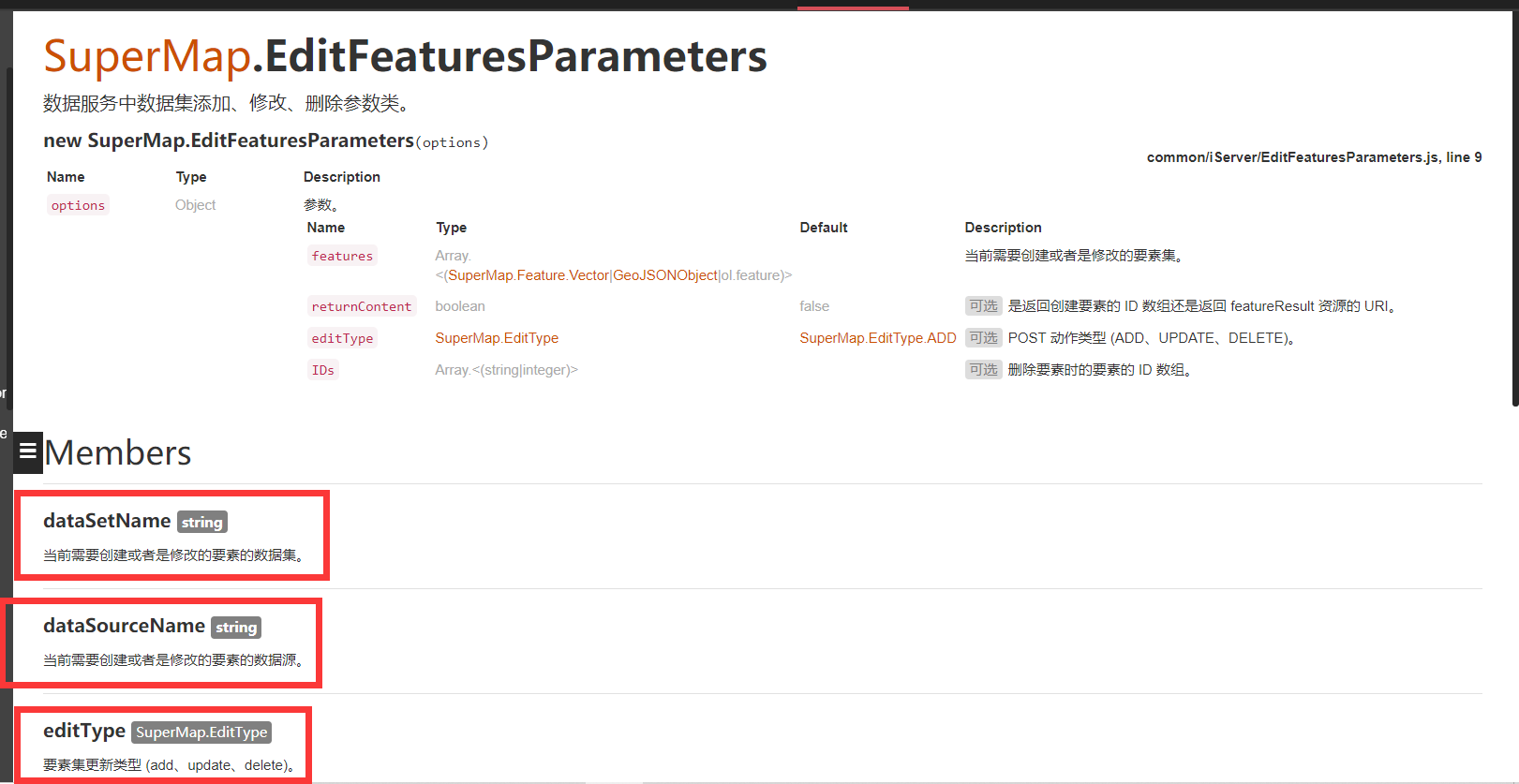Viewport: 1519px width, 784px height.
Task: Click the dataSourceName member heading
Action: [124, 626]
